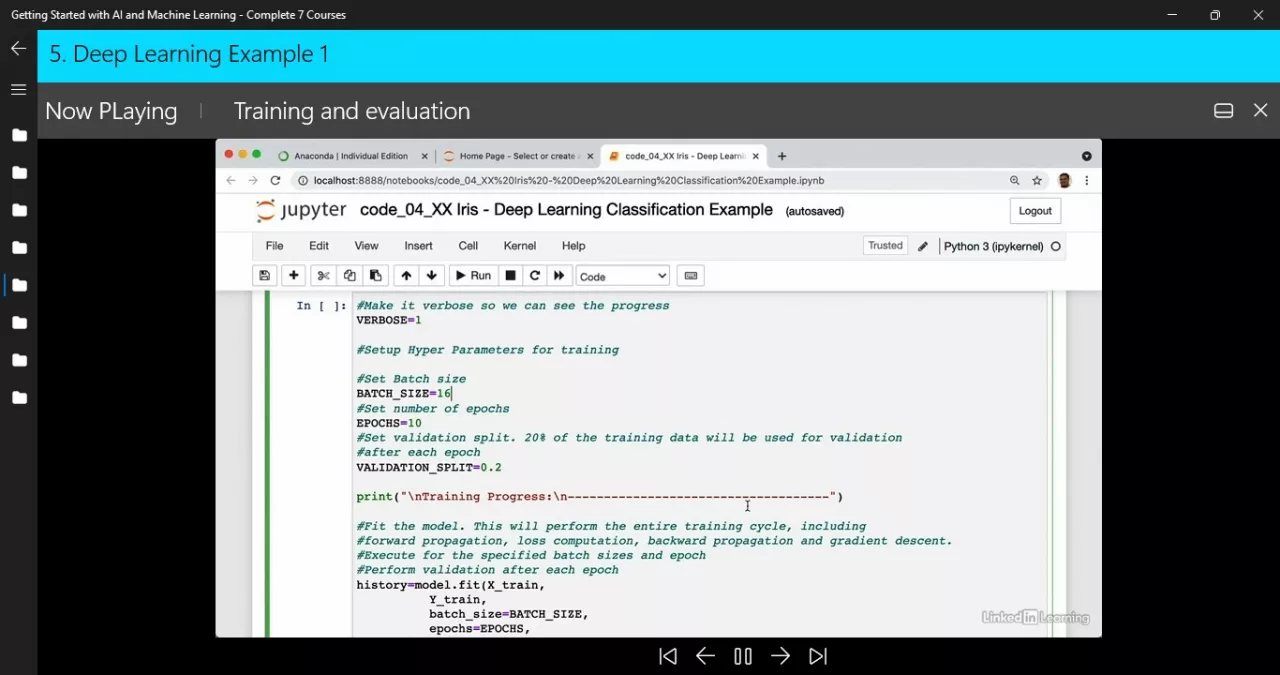
Task: Pause the video playback
Action: (743, 656)
